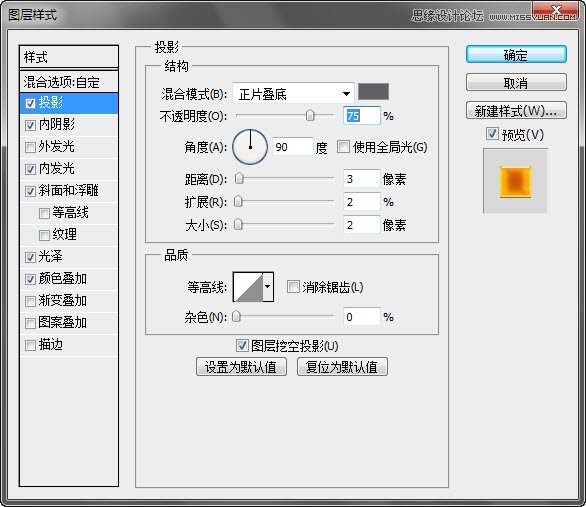Viewport: 586px width, 507px height.
Task: Open the 混合模式 blend mode dropdown
Action: click(x=293, y=93)
